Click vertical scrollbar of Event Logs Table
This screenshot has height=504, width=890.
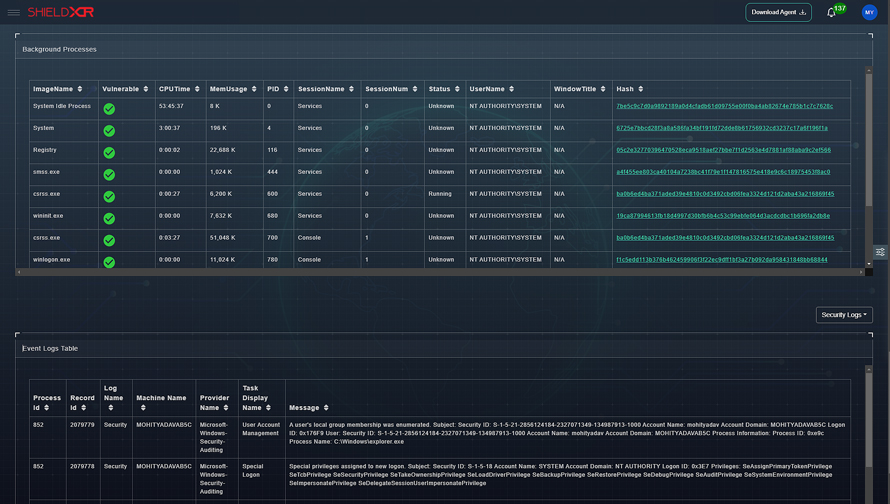868,420
